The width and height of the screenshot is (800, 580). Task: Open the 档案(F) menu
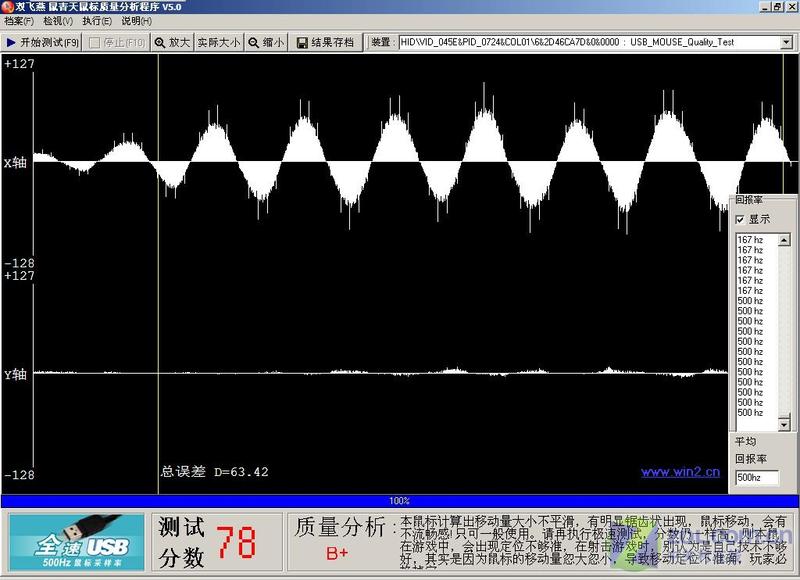[x=19, y=21]
